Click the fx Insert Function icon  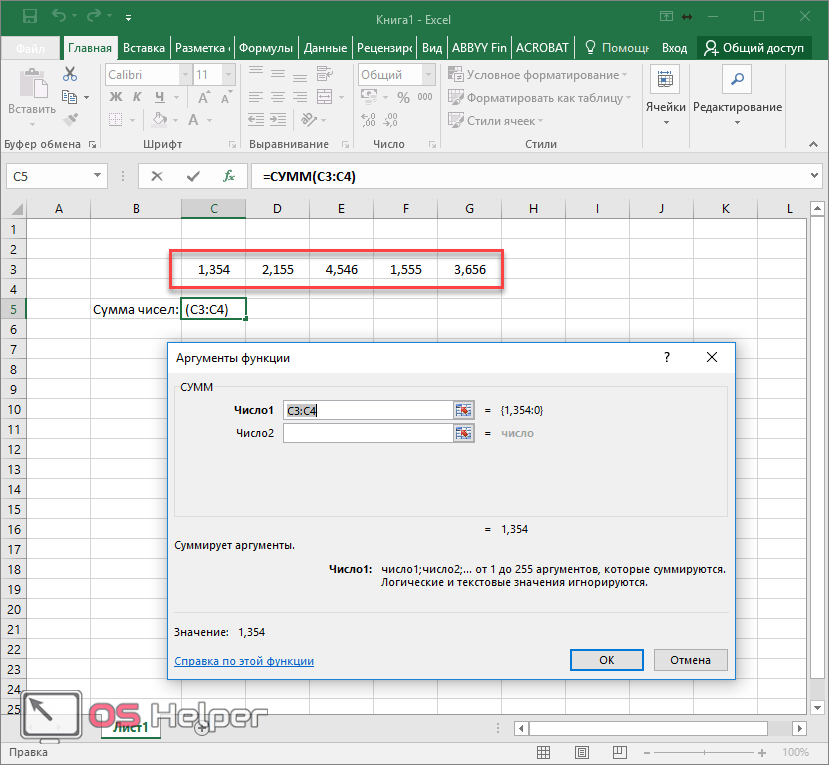click(229, 176)
